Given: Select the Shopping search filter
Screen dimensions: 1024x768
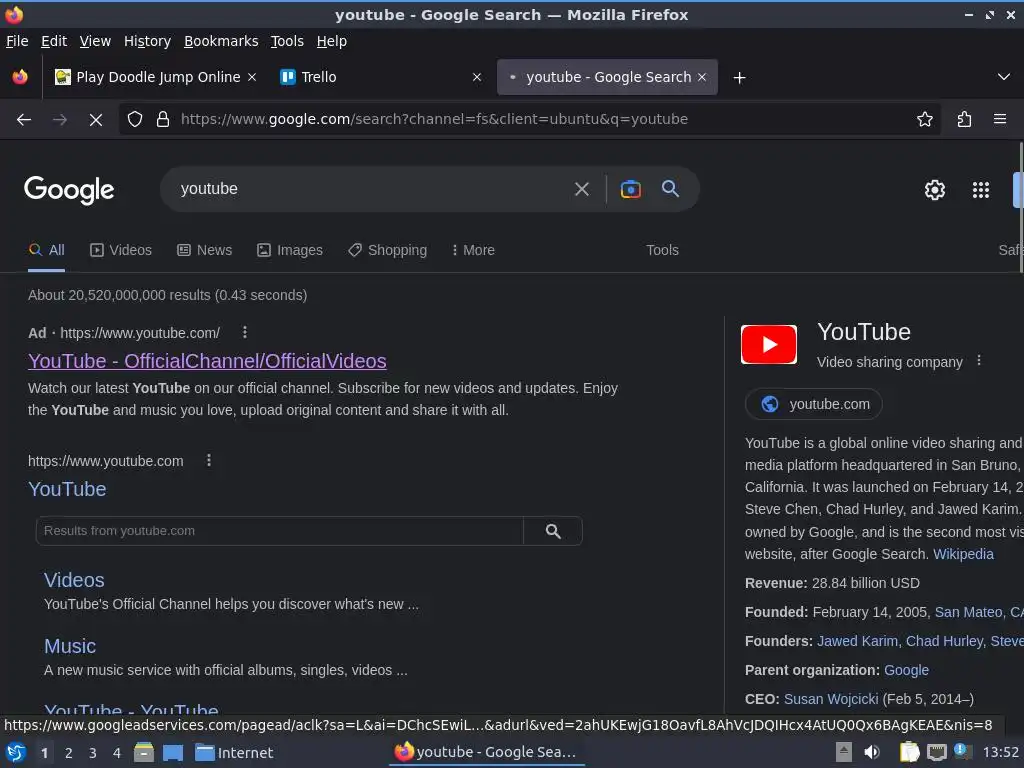Looking at the screenshot, I should [x=387, y=250].
